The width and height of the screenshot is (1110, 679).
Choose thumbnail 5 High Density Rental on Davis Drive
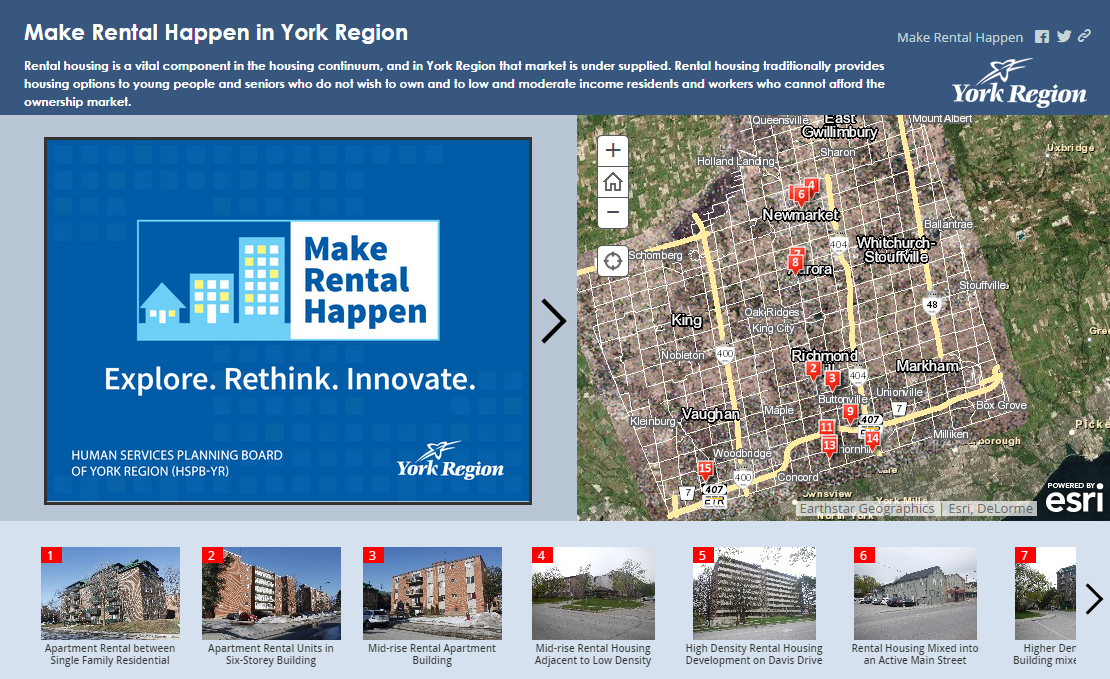(754, 594)
